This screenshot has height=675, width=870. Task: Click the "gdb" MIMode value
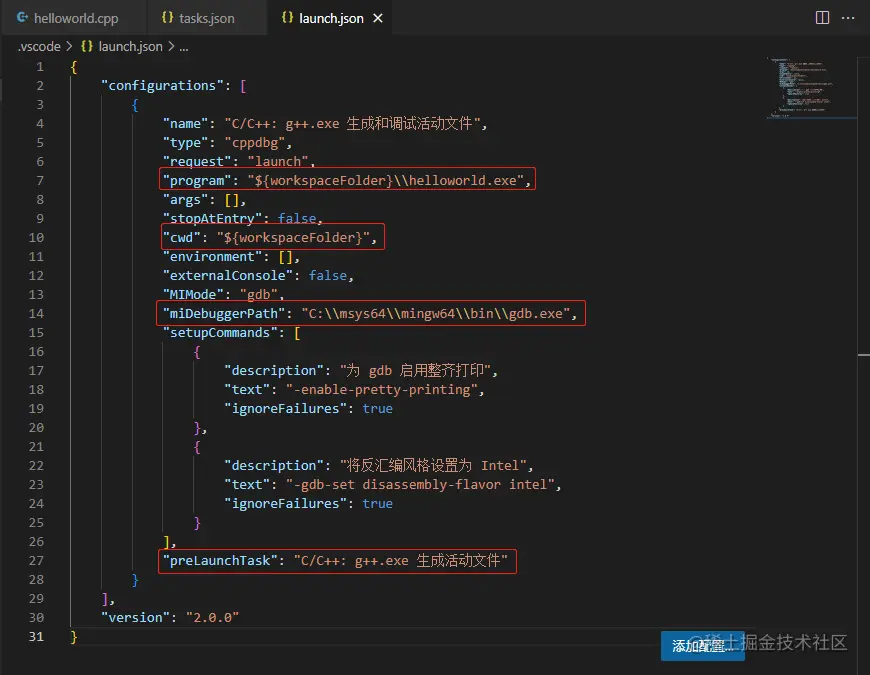coord(259,295)
